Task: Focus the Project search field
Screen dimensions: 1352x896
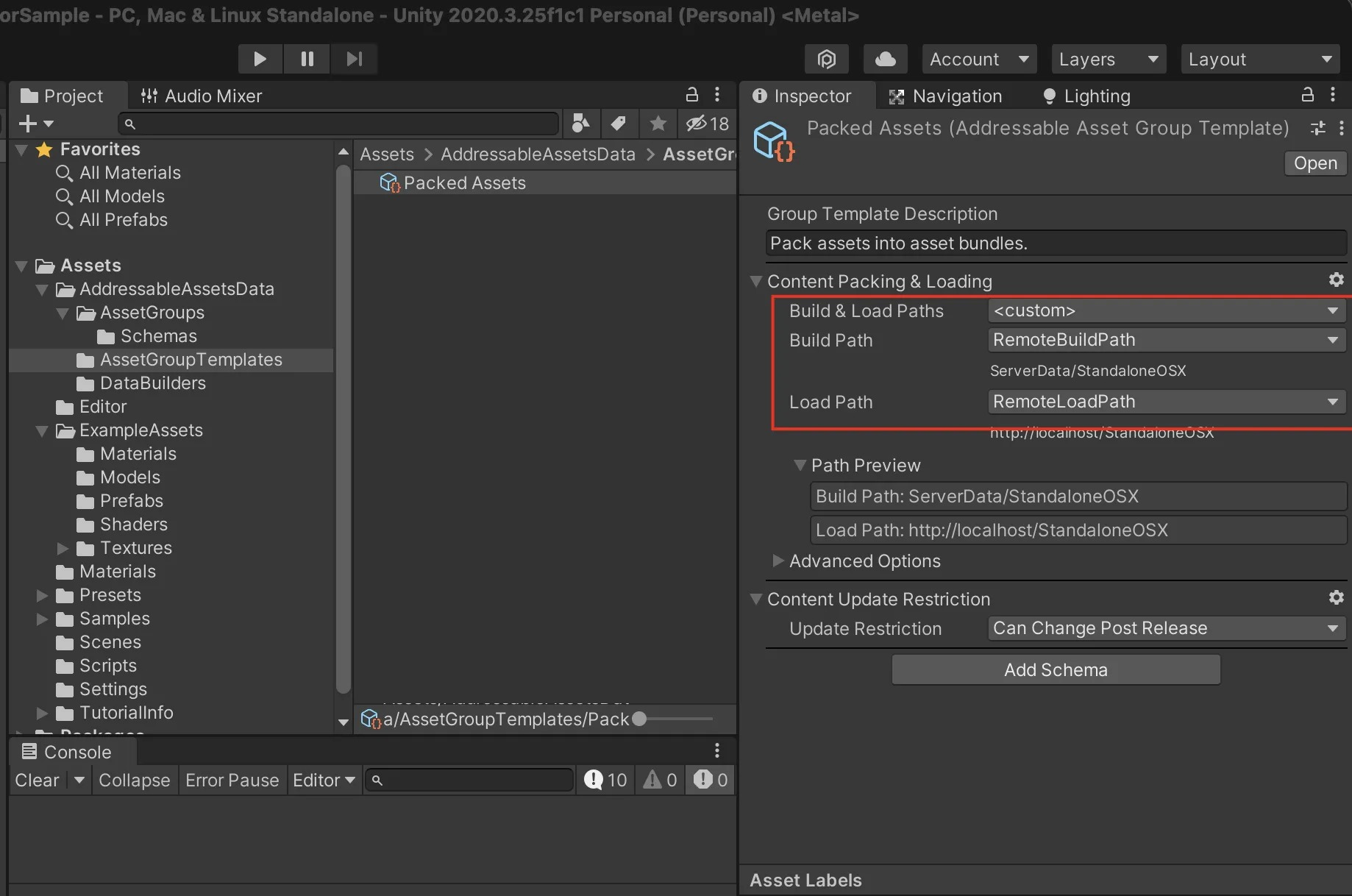Action: [x=338, y=124]
